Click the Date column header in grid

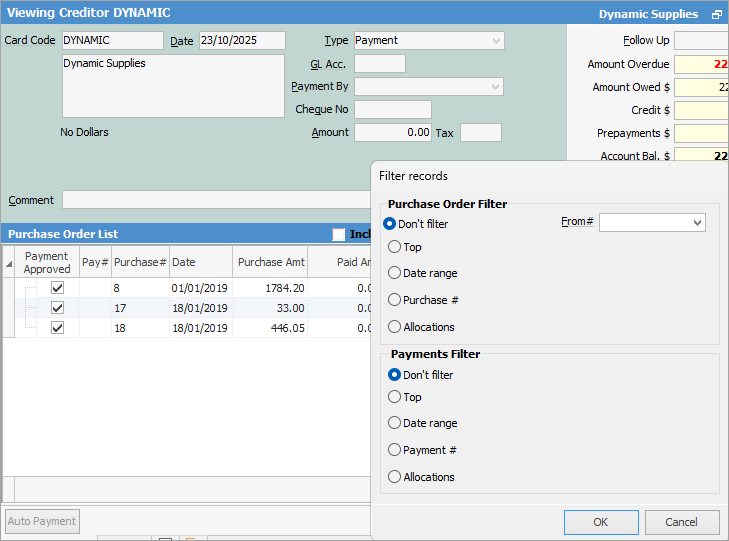(200, 262)
